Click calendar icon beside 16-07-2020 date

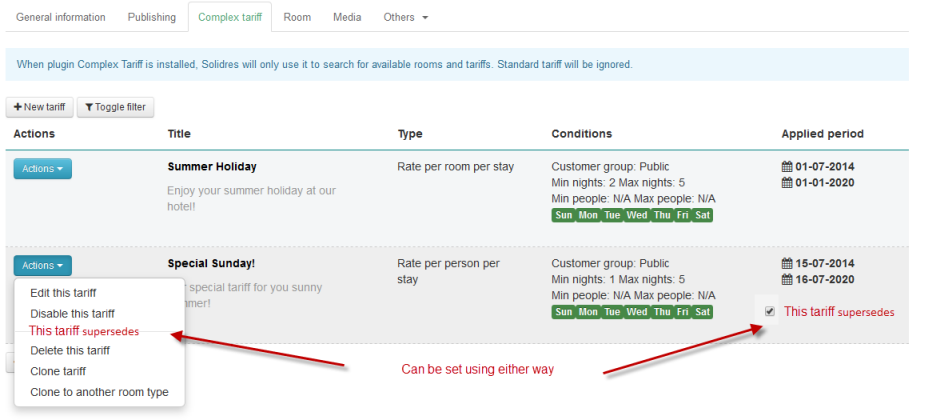point(787,280)
